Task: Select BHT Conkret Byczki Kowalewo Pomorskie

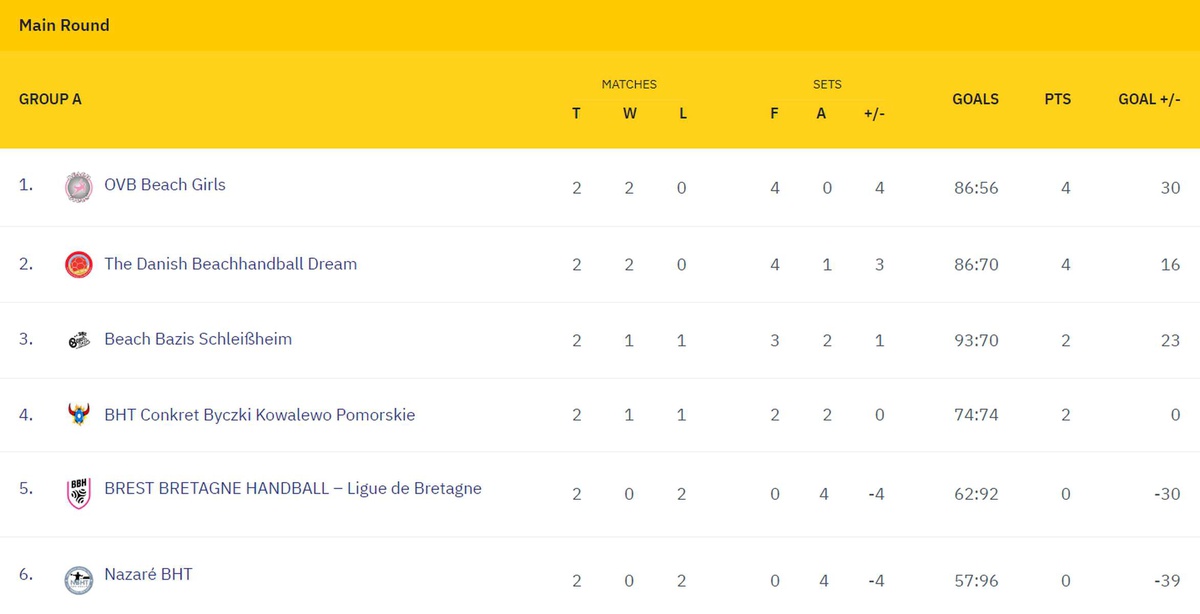Action: (259, 415)
